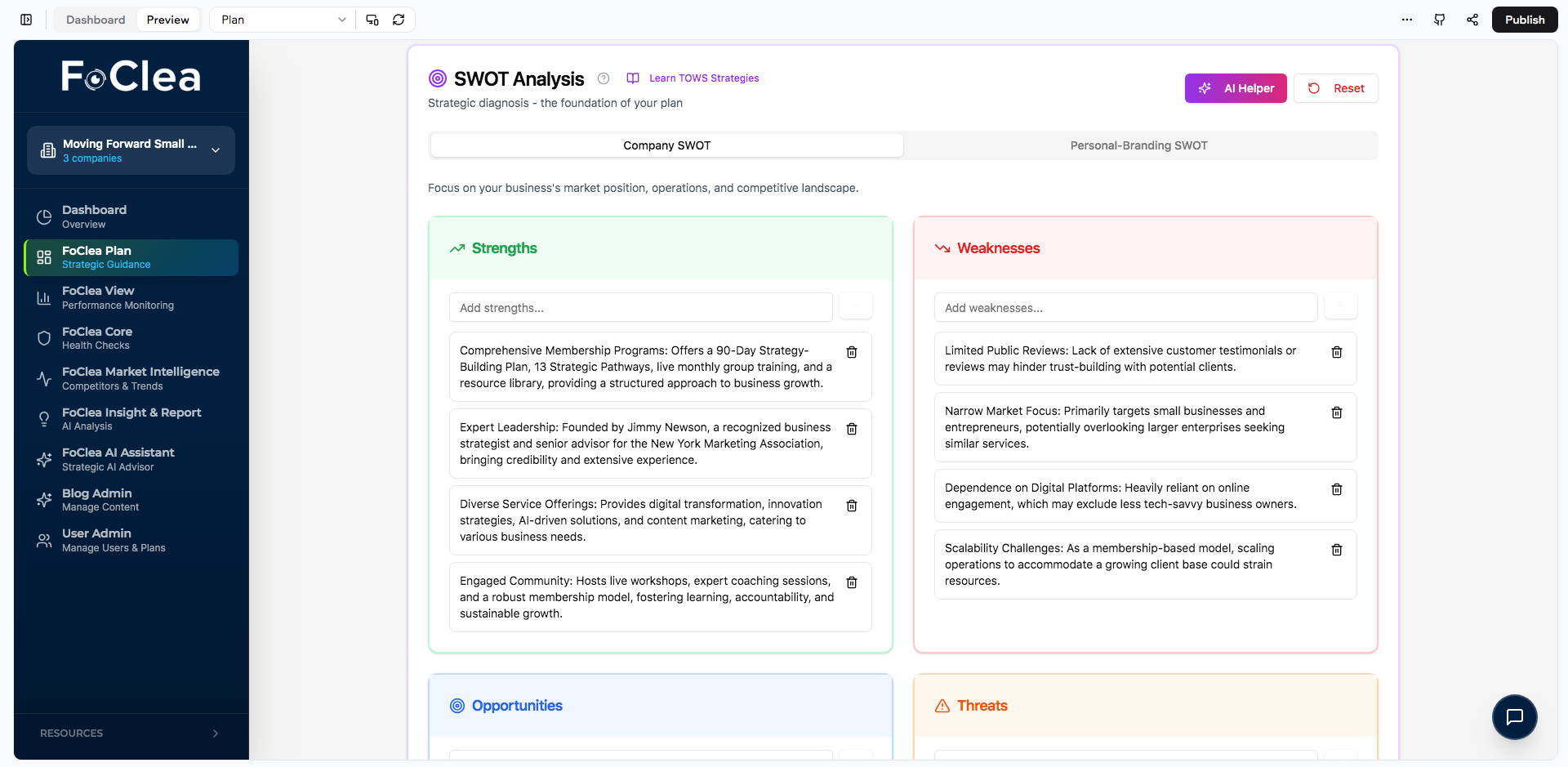The height and width of the screenshot is (767, 1568).
Task: Click the share icon near Publish
Action: 1472,20
